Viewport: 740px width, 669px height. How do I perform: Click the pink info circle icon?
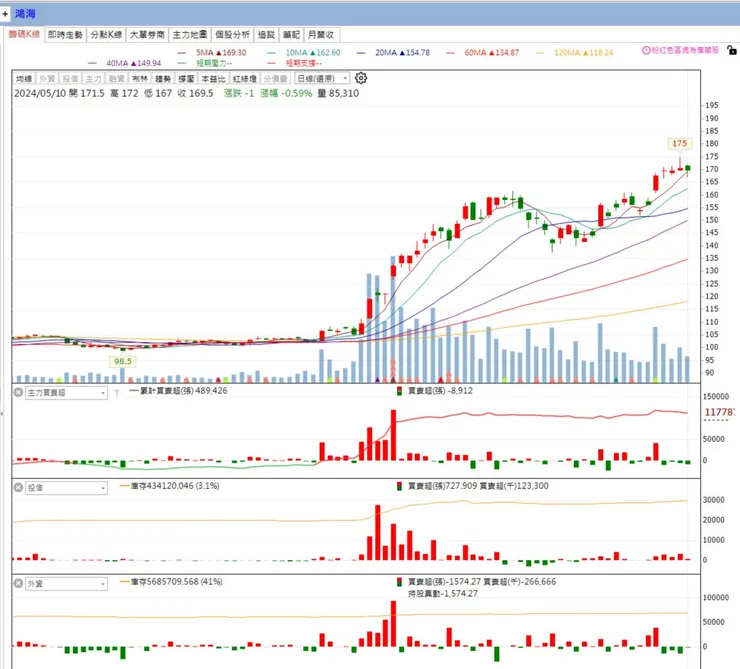tap(646, 50)
